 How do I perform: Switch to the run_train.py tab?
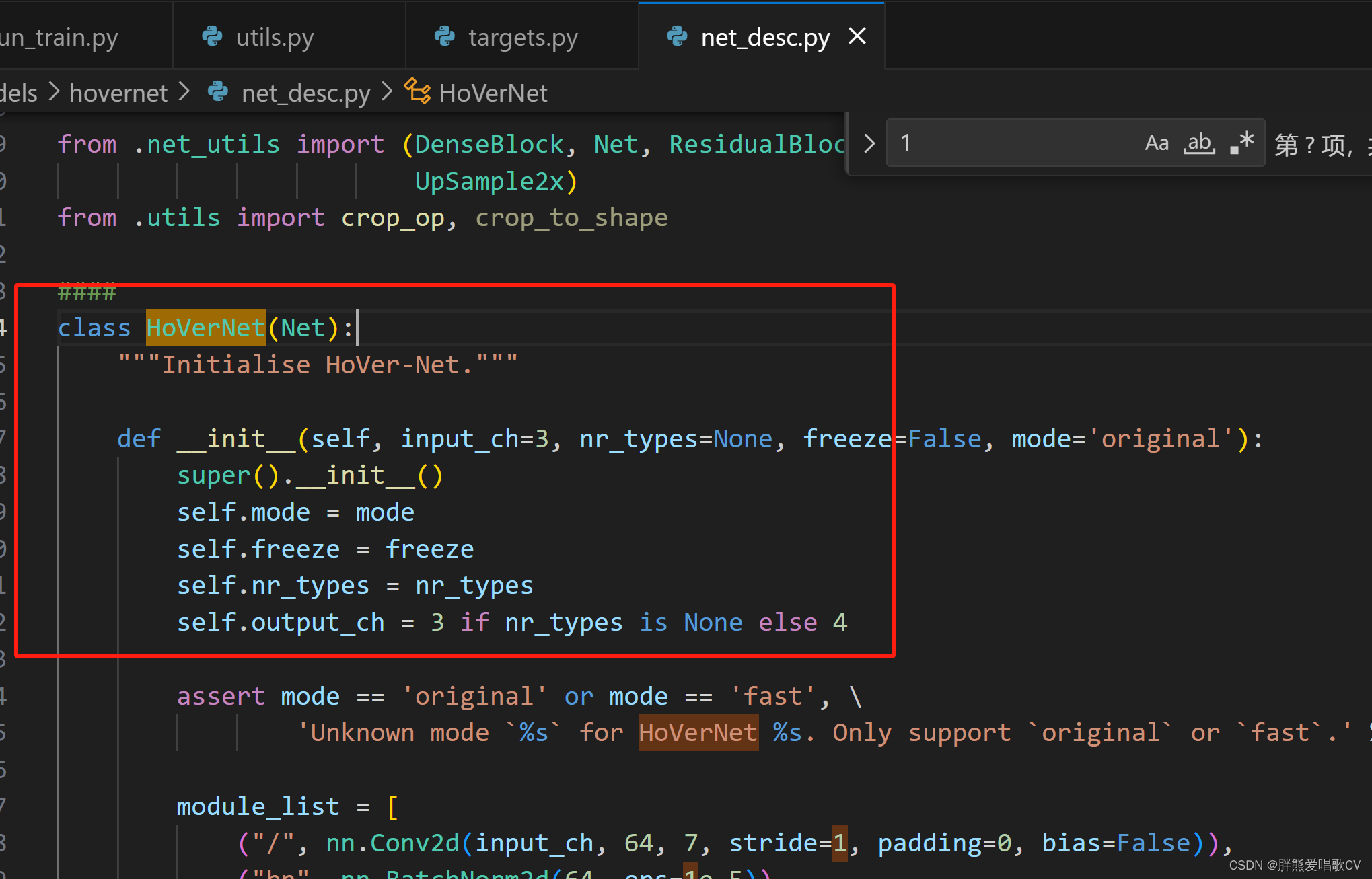click(59, 38)
